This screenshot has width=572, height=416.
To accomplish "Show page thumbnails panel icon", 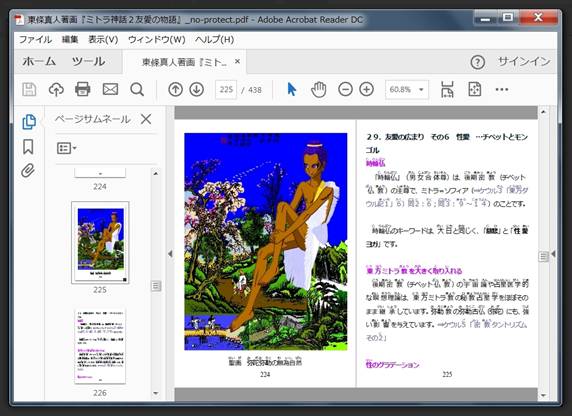I will click(x=29, y=122).
